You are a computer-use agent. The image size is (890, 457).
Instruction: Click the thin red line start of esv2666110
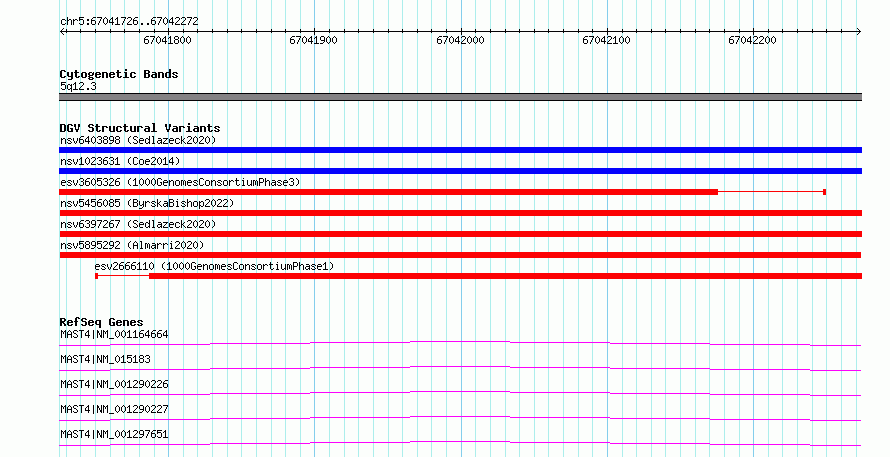[x=97, y=276]
